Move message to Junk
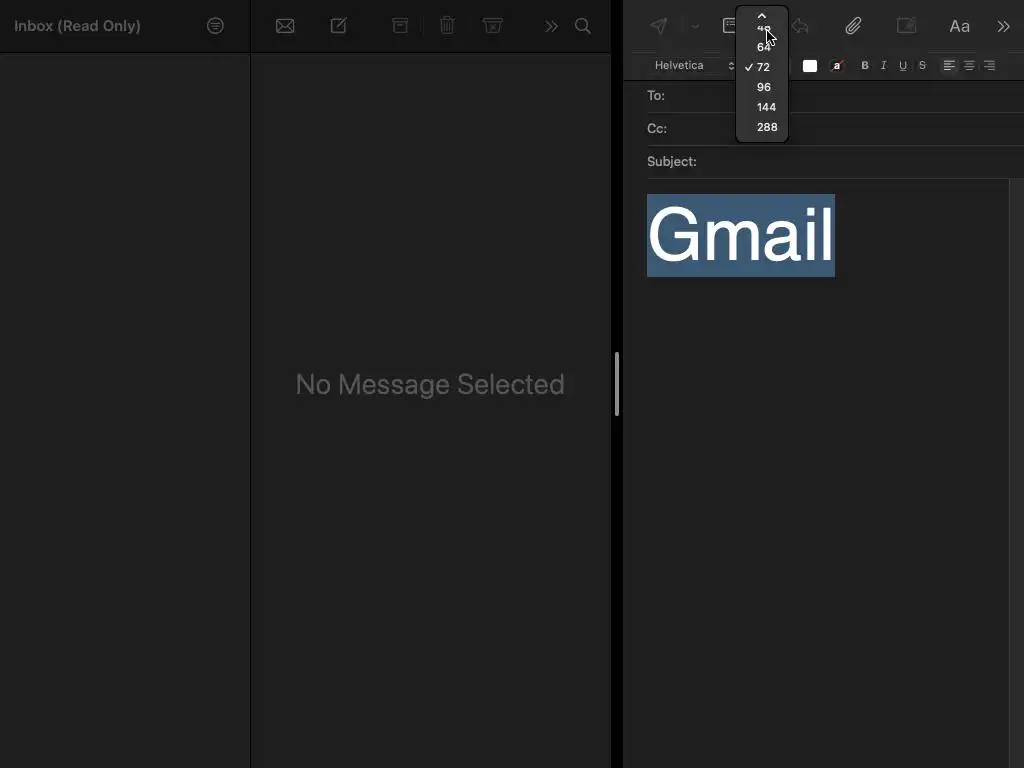The image size is (1024, 768). tap(492, 26)
